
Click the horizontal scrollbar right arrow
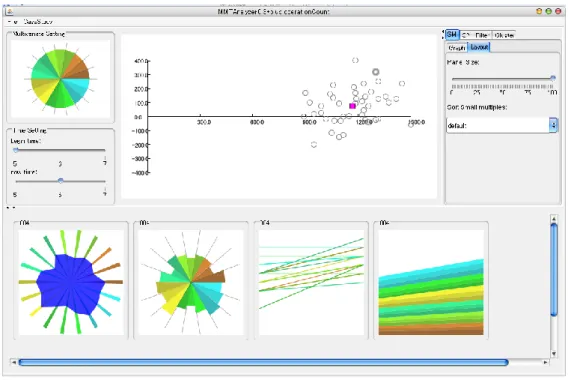tap(545, 362)
